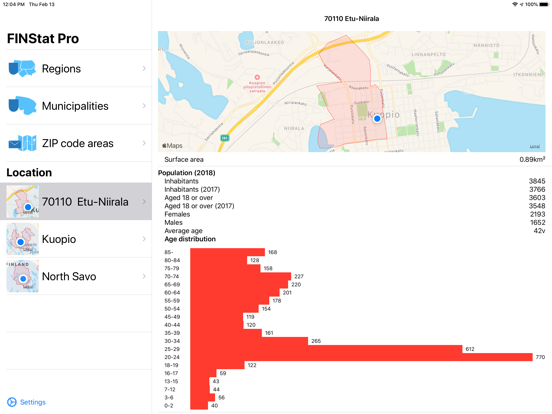Click the 70-74 age bar (227)
The height and width of the screenshot is (414, 552).
(x=241, y=276)
